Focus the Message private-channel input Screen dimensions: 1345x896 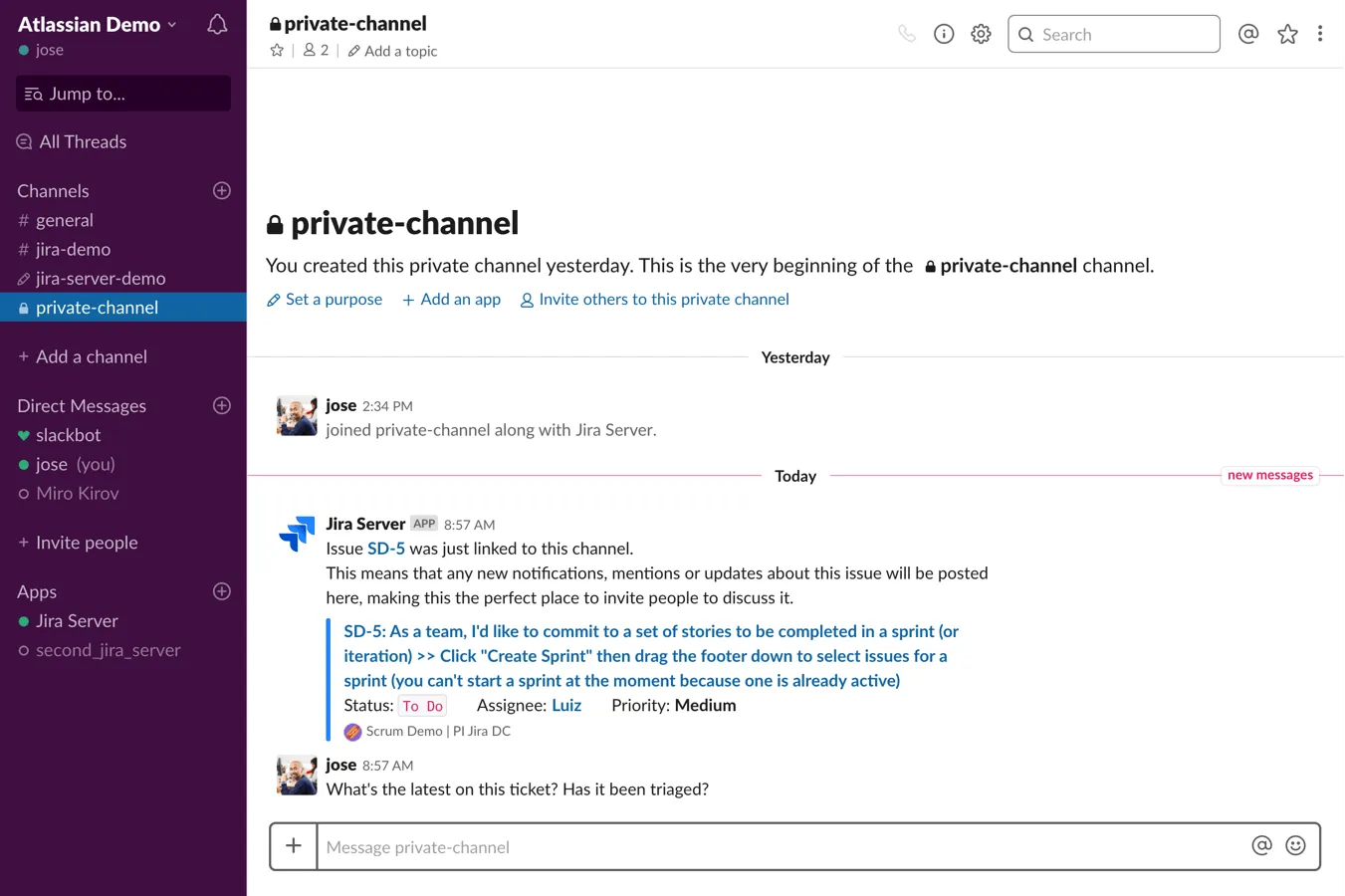point(781,847)
